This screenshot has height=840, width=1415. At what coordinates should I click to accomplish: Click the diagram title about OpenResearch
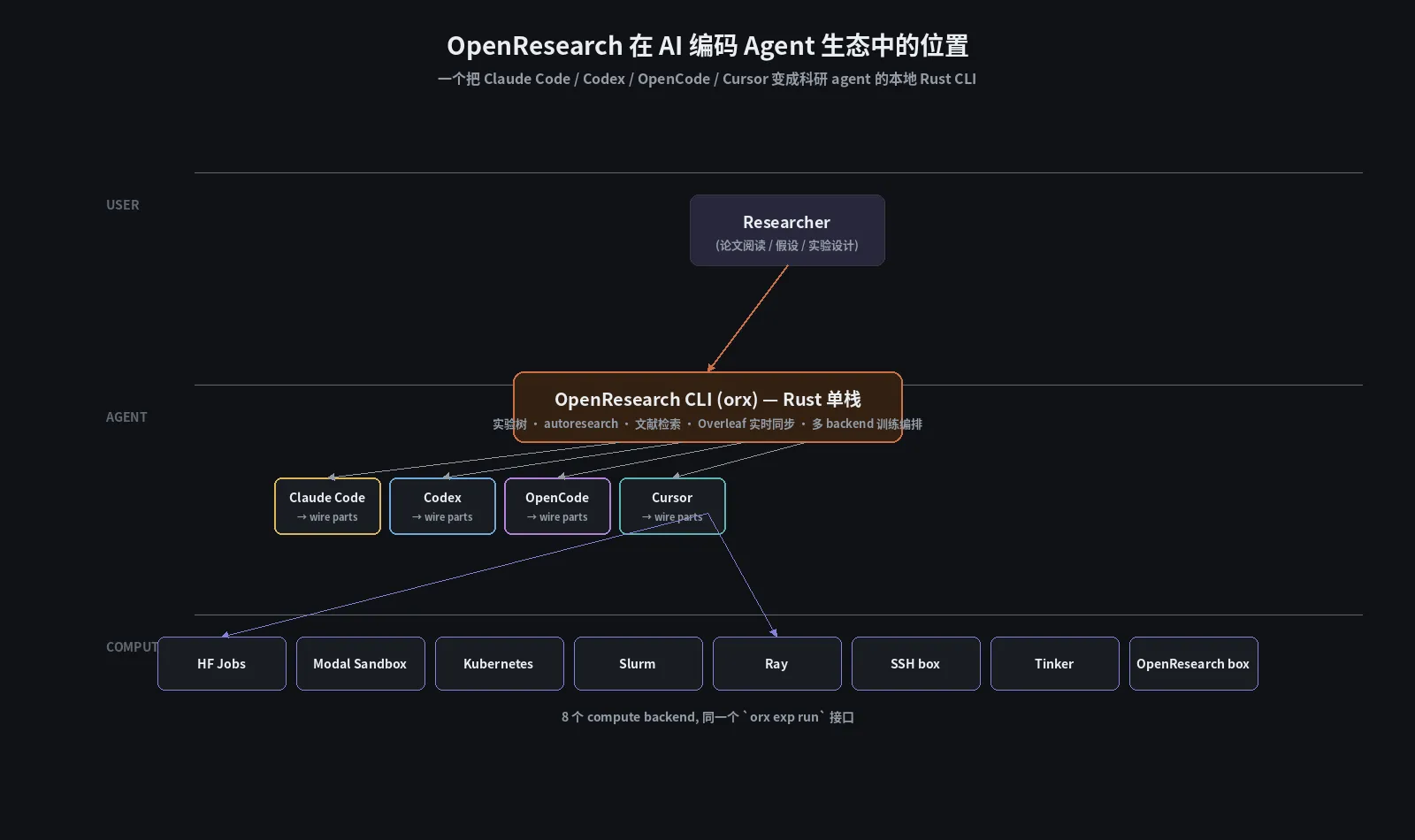707,45
